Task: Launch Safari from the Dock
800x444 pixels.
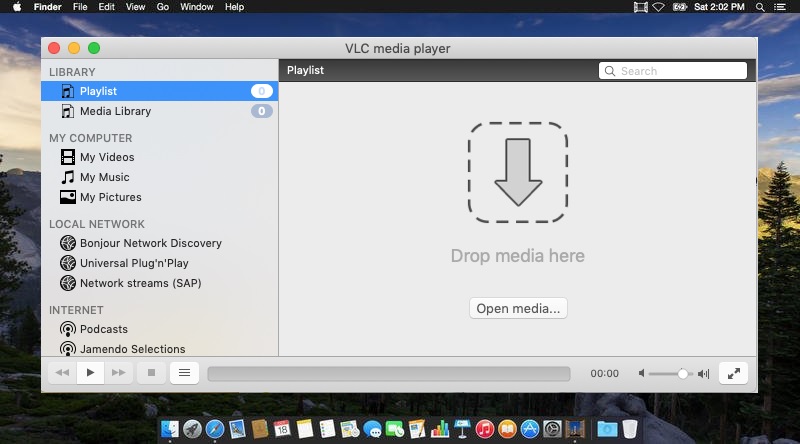Action: pyautogui.click(x=215, y=429)
